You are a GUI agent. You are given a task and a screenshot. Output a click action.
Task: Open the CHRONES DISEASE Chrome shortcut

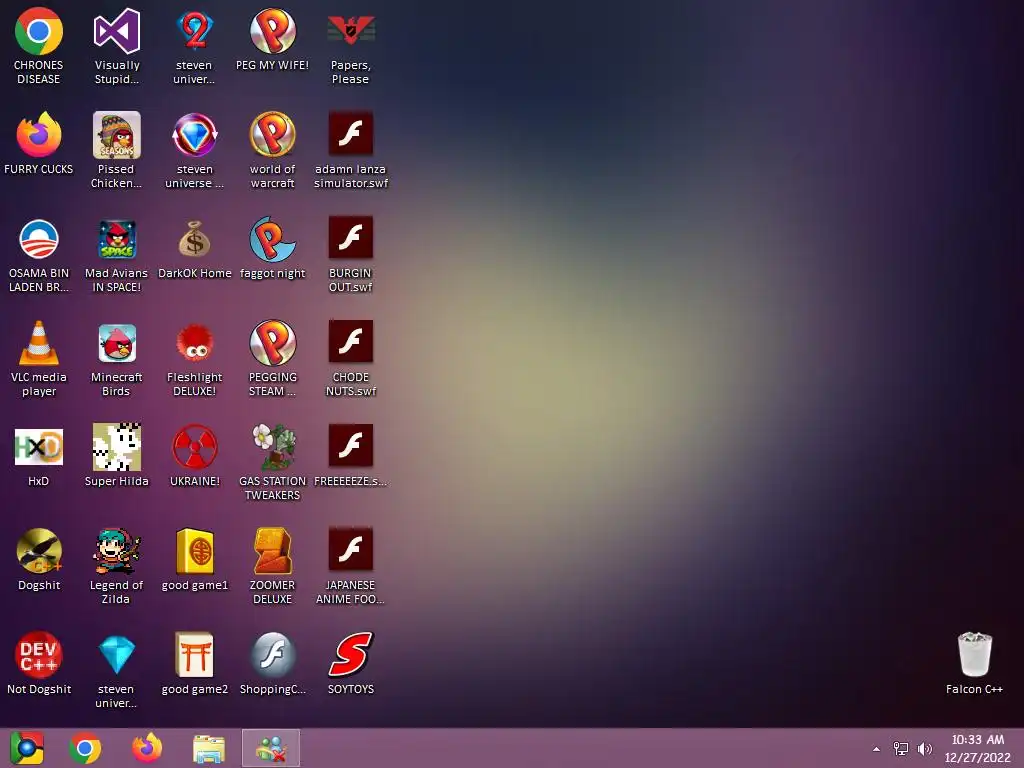click(39, 46)
